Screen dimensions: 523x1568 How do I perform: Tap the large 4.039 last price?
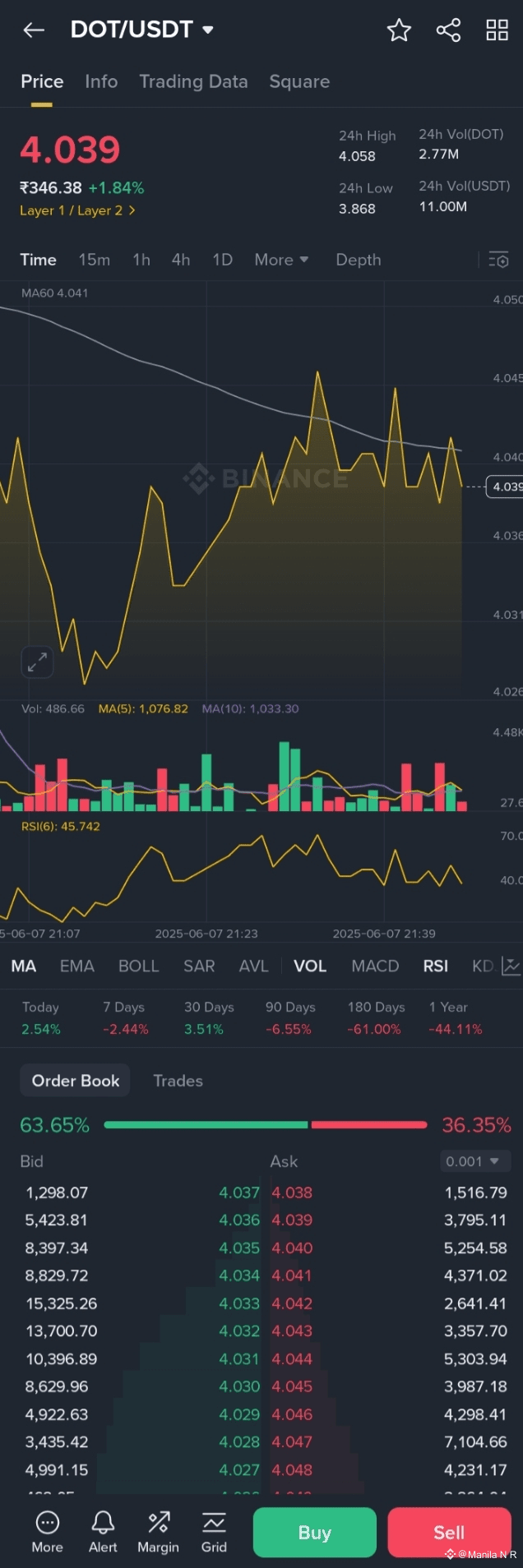pos(70,150)
